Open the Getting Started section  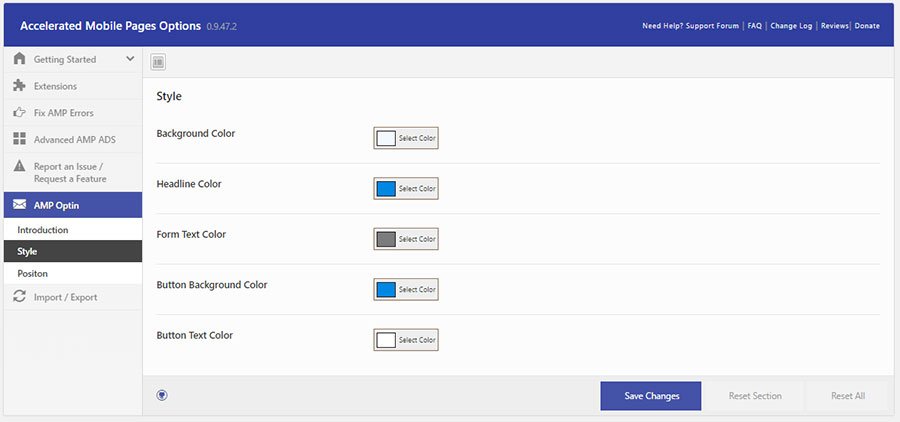pyautogui.click(x=73, y=59)
